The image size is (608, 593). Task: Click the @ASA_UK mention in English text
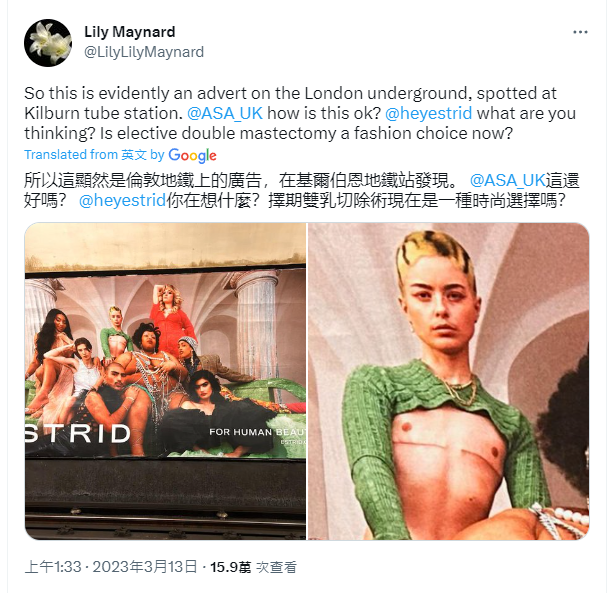click(225, 113)
